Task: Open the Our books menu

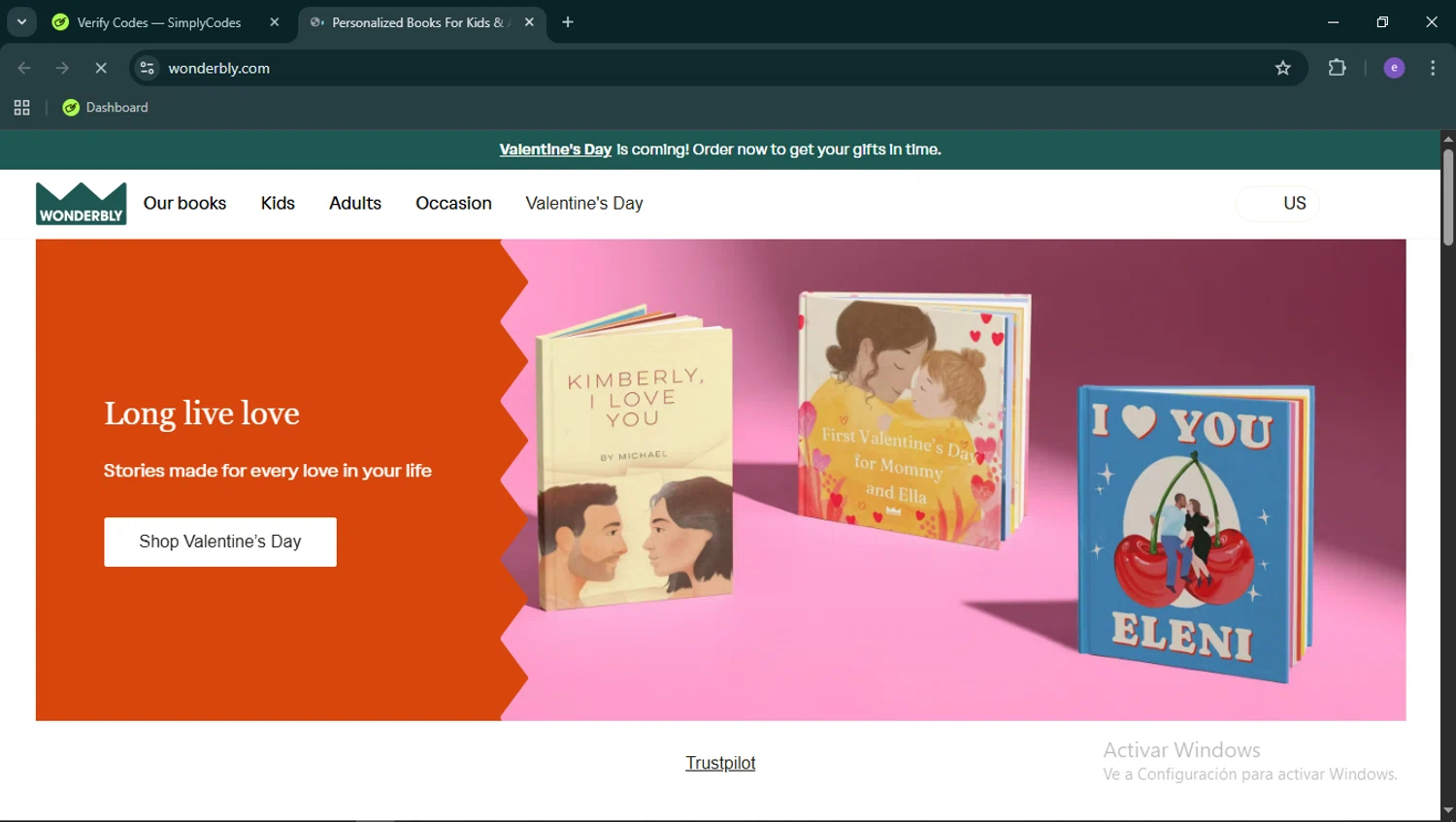Action: (184, 203)
